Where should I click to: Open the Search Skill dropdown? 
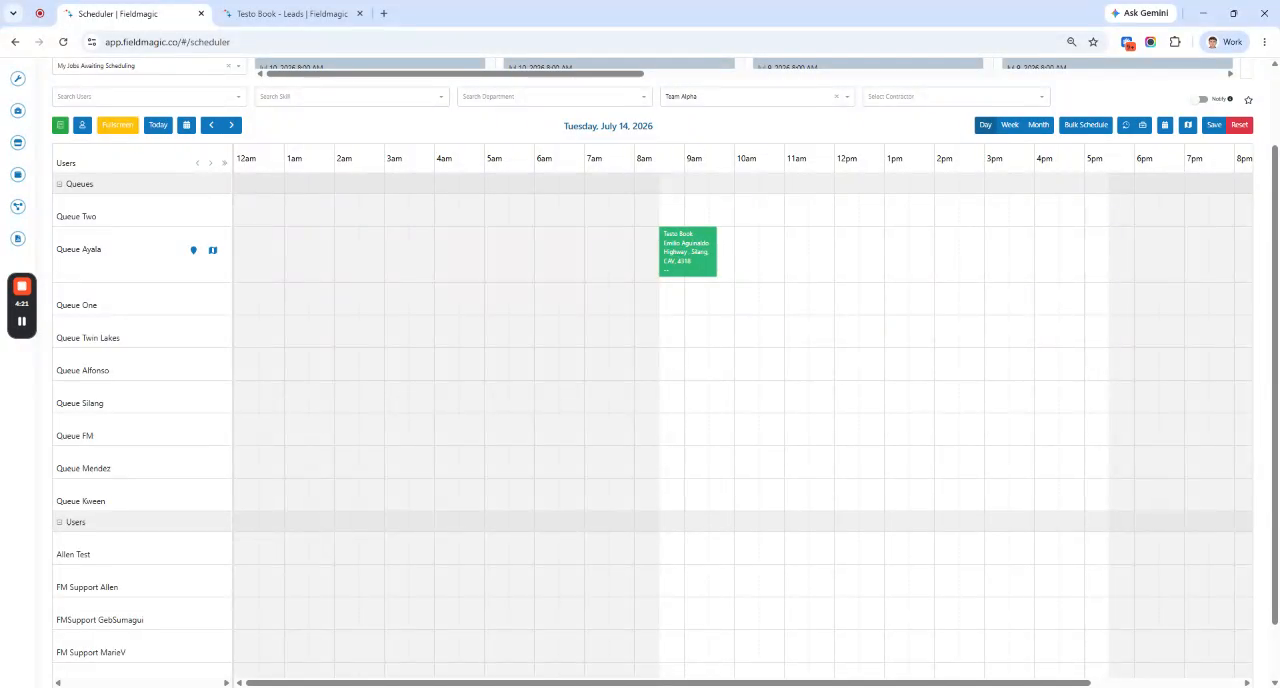[352, 97]
